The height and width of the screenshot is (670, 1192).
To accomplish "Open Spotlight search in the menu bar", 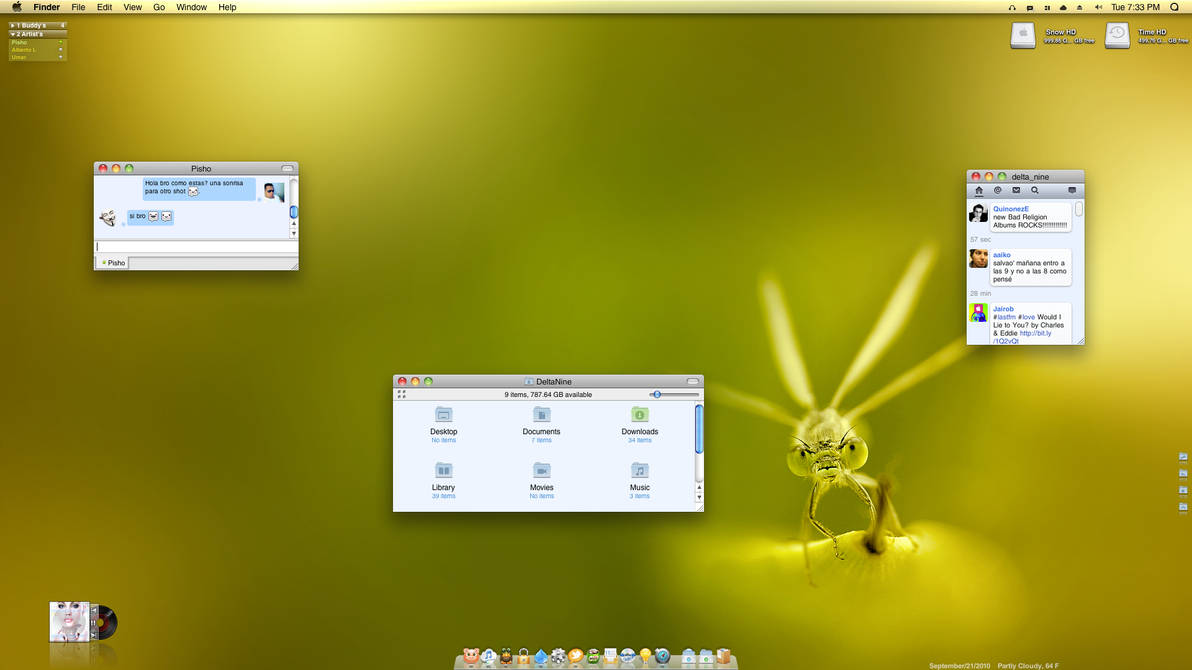I will click(1174, 7).
